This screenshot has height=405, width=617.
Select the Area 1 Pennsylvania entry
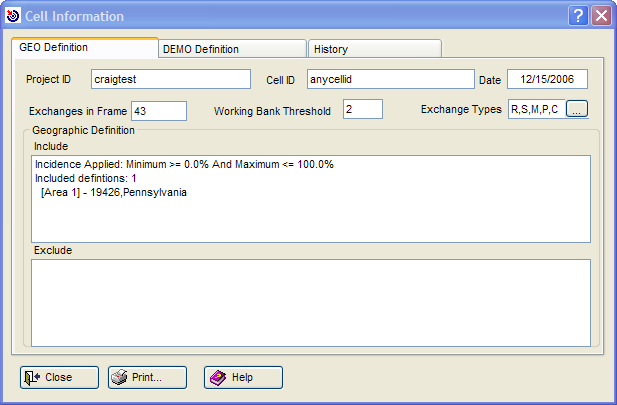(x=113, y=192)
